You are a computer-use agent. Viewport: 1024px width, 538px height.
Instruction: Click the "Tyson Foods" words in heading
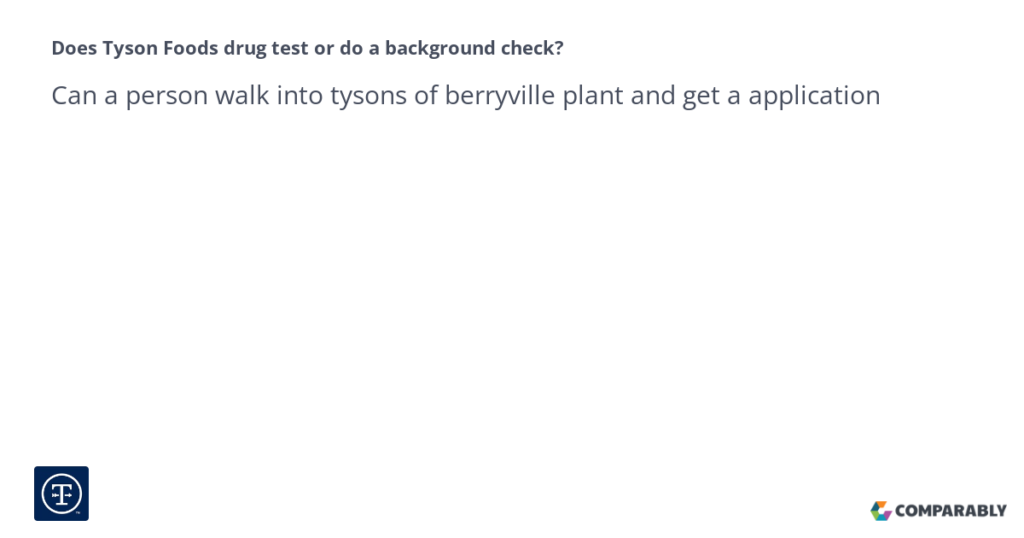pos(160,48)
